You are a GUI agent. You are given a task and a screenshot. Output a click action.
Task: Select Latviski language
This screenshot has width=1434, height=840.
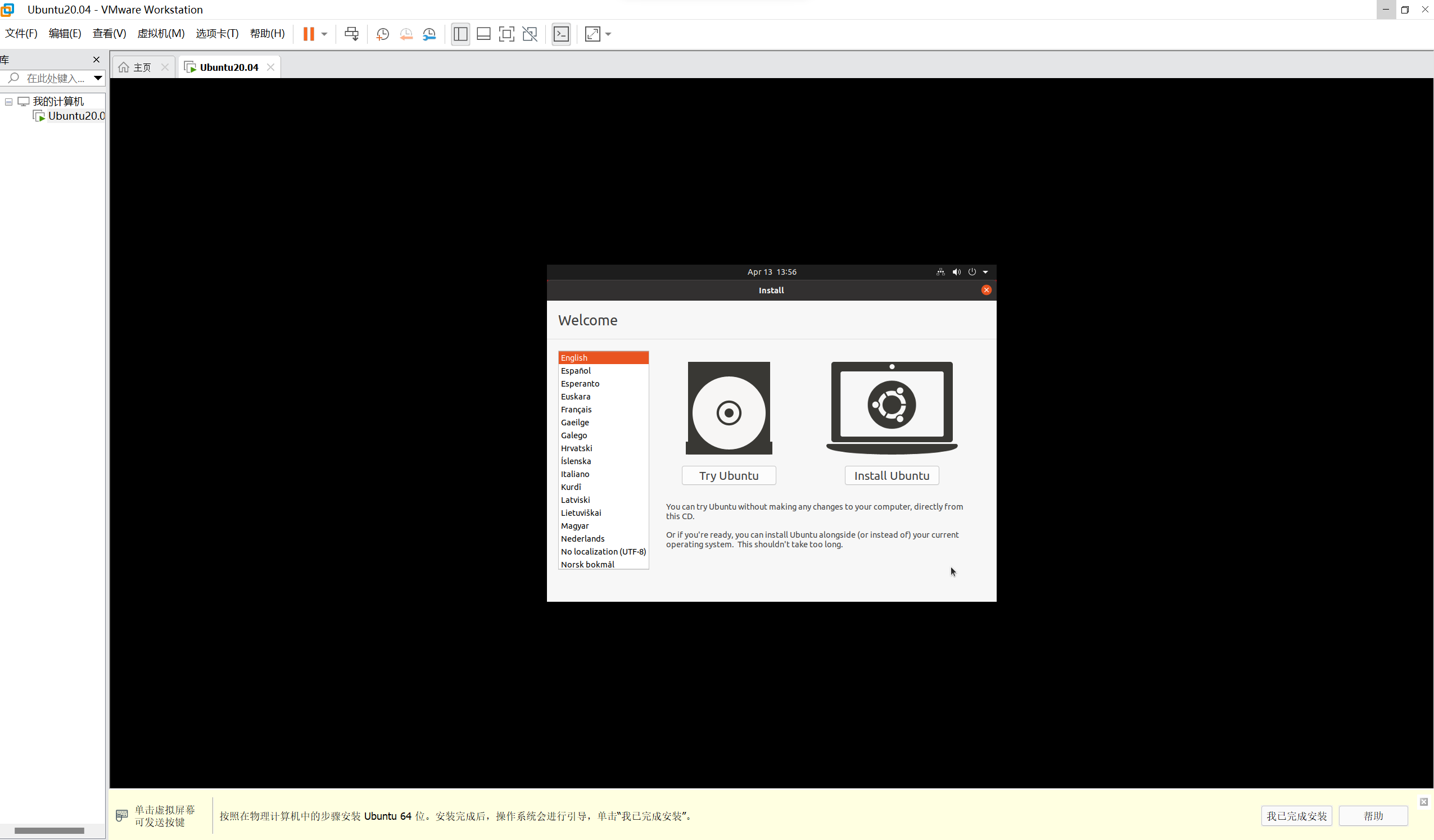click(x=603, y=500)
